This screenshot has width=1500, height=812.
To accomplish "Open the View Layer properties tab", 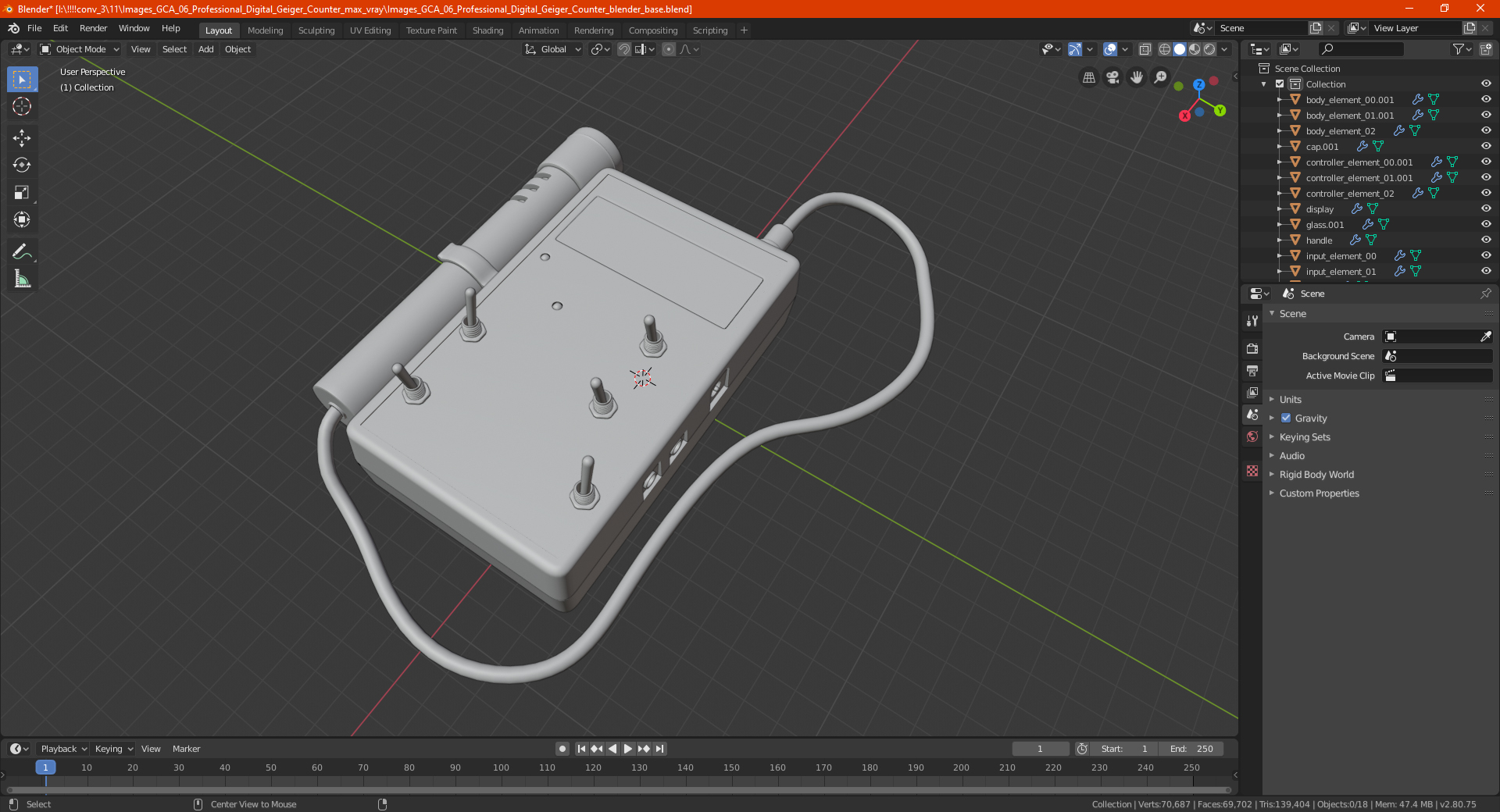I will (x=1252, y=392).
